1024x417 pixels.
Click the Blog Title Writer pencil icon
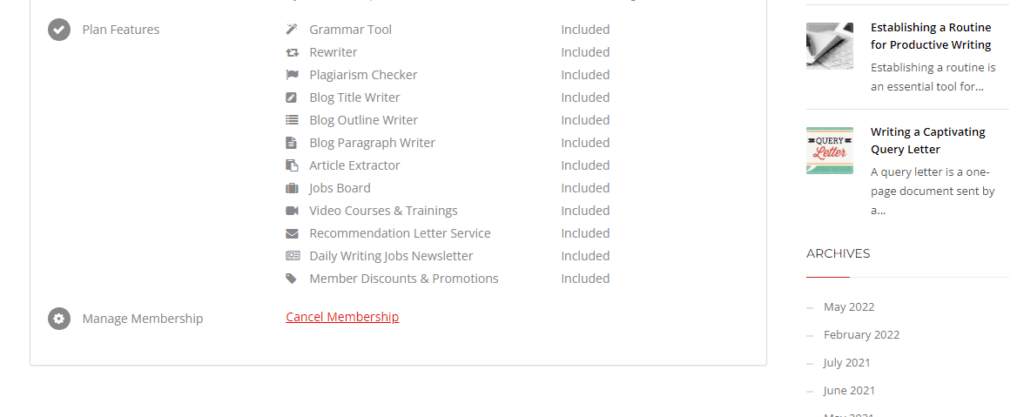coord(292,98)
